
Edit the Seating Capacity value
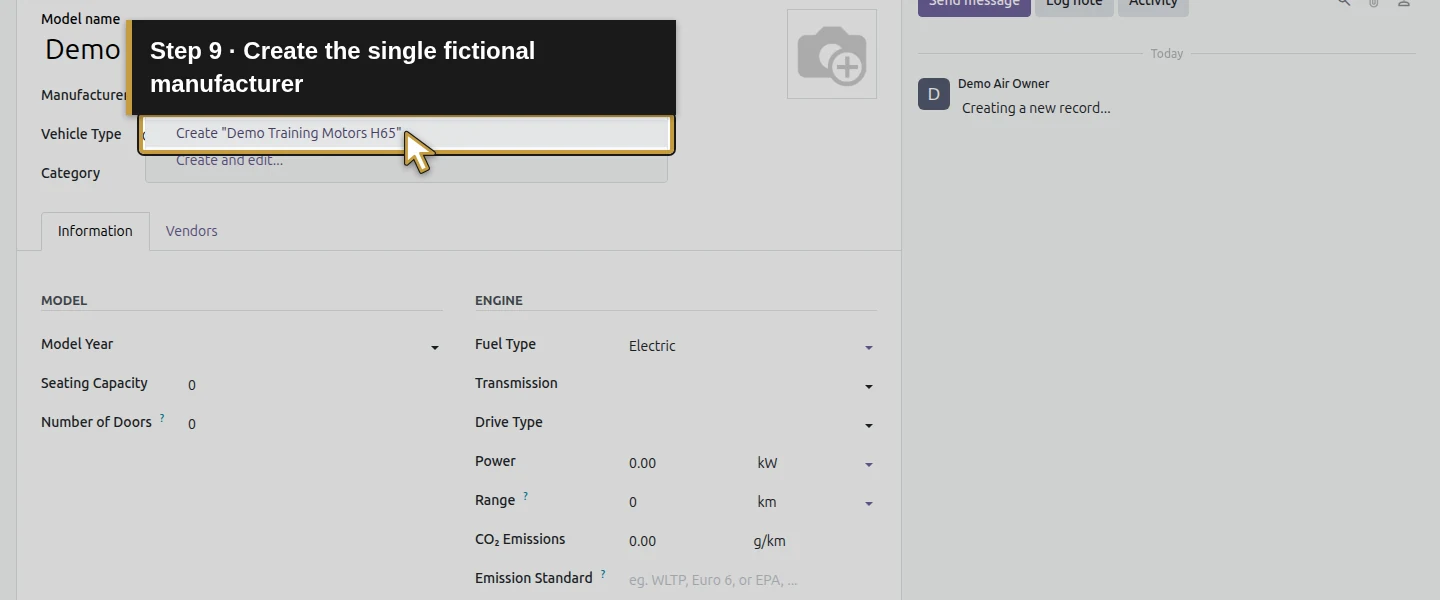click(x=314, y=385)
